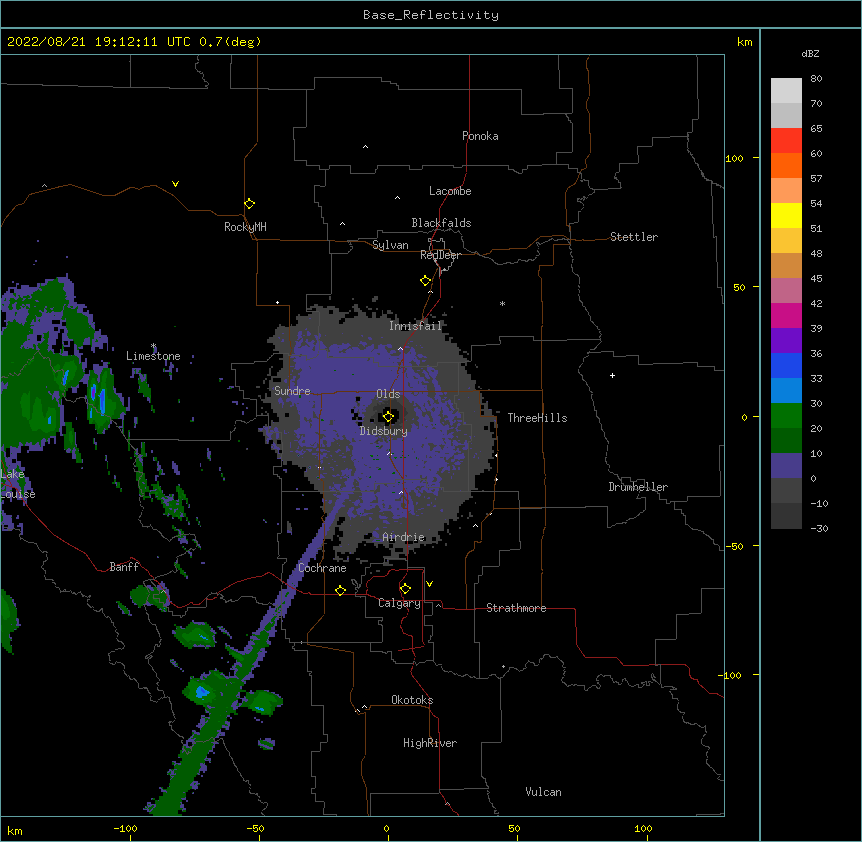Select the light gray 80 dBZ legend color
The image size is (862, 842).
786,91
